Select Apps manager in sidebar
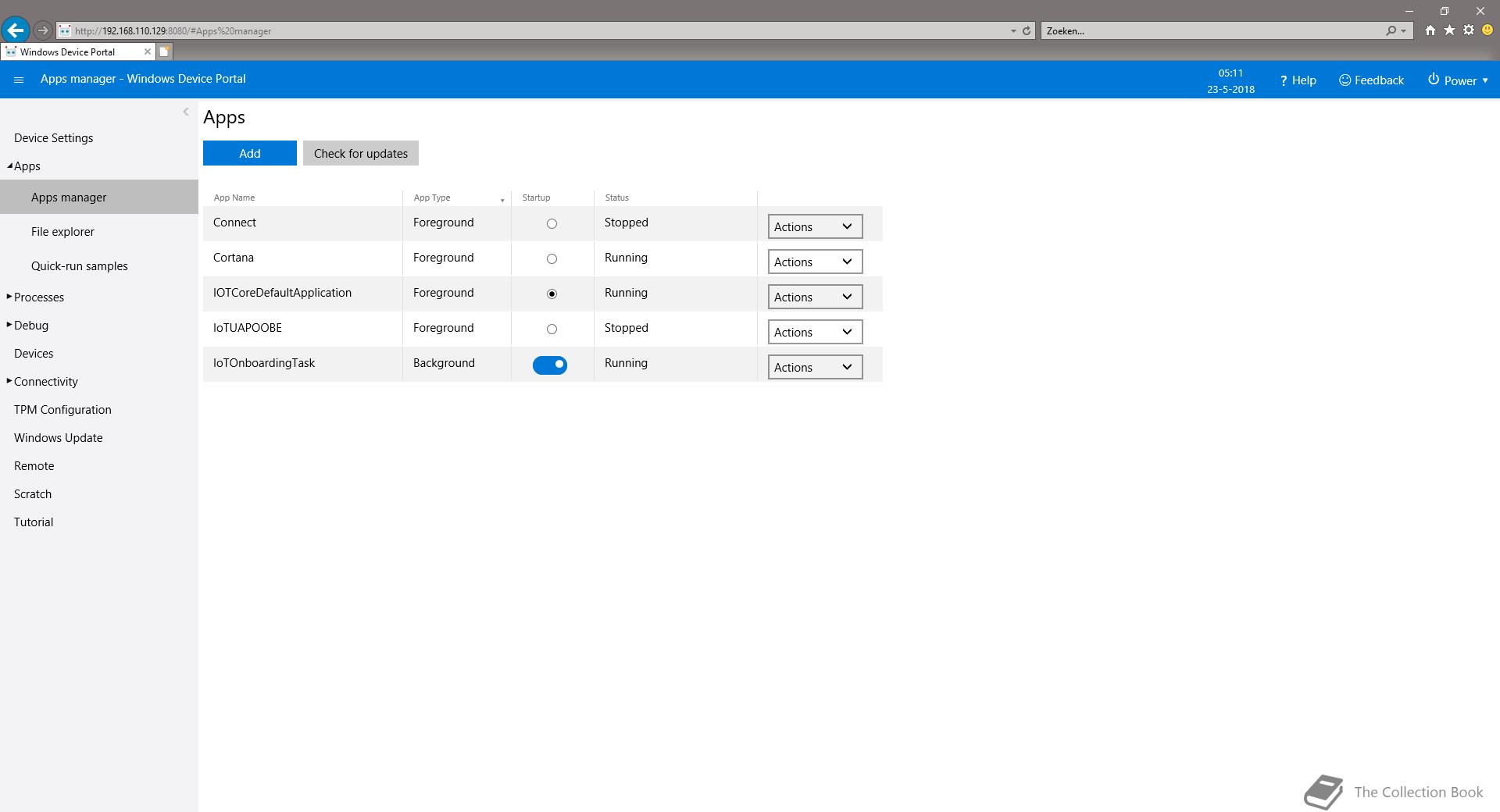 coord(99,197)
